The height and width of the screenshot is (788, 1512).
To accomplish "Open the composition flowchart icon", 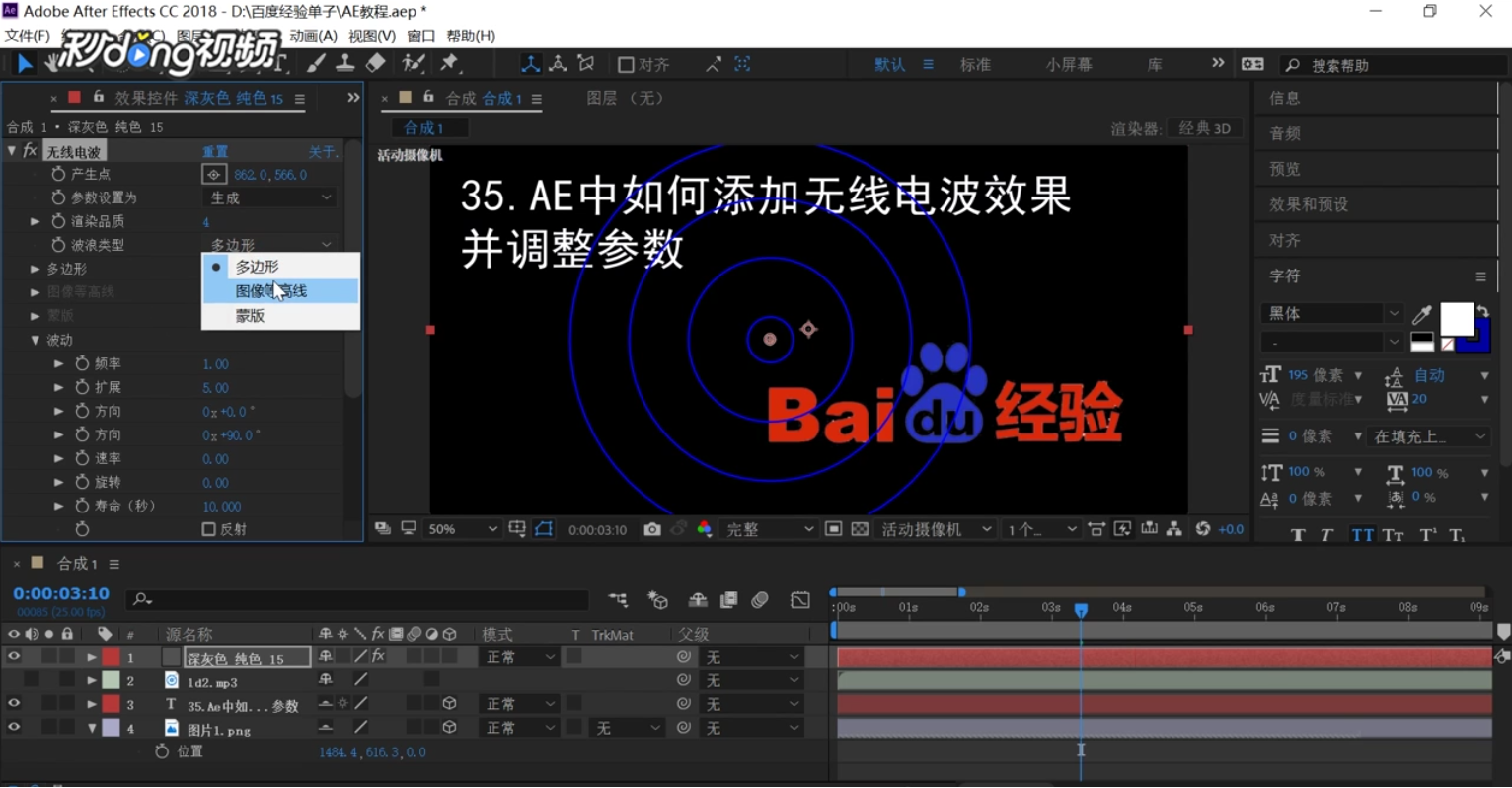I will pos(1174,529).
